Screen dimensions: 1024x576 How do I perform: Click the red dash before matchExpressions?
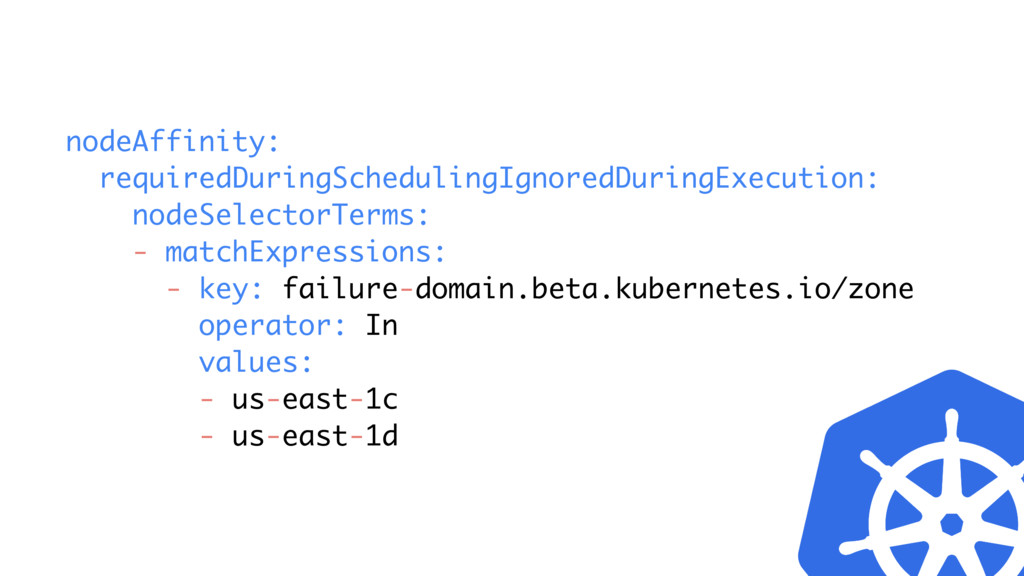pos(140,252)
